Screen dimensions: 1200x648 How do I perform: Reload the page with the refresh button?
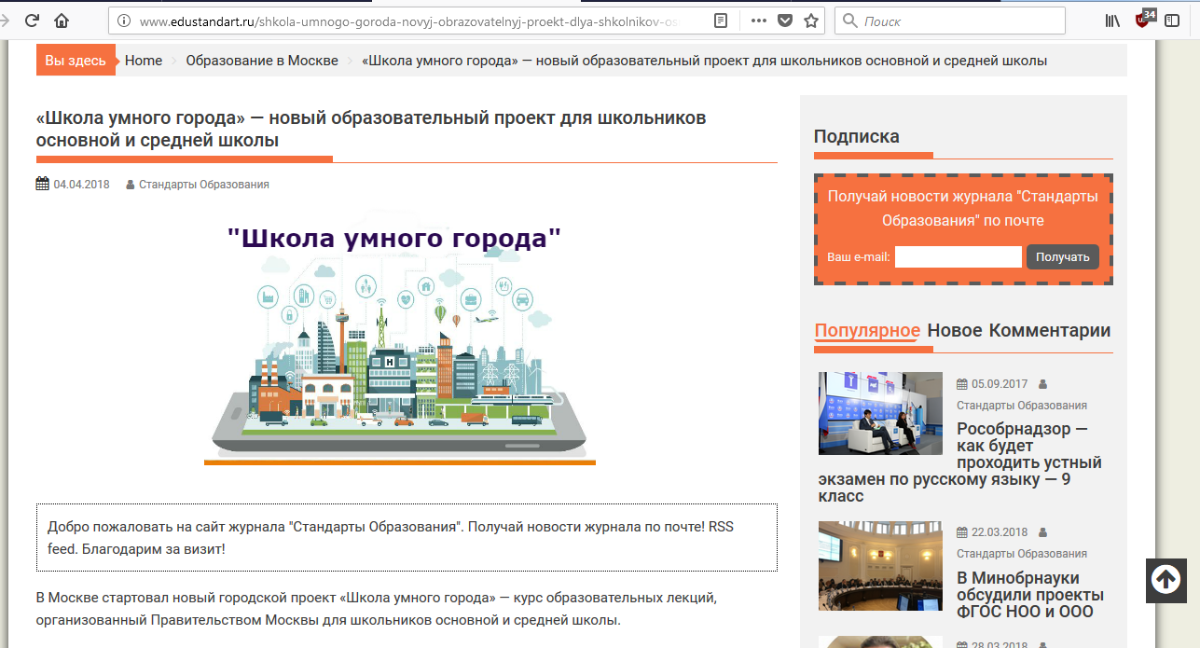(x=32, y=20)
